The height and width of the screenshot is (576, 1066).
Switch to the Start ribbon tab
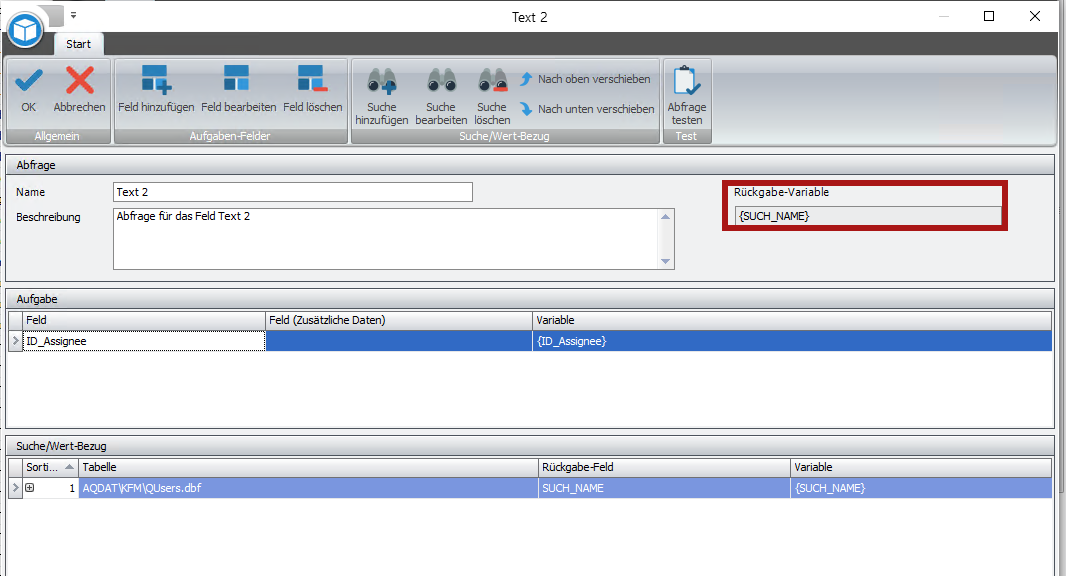click(78, 44)
